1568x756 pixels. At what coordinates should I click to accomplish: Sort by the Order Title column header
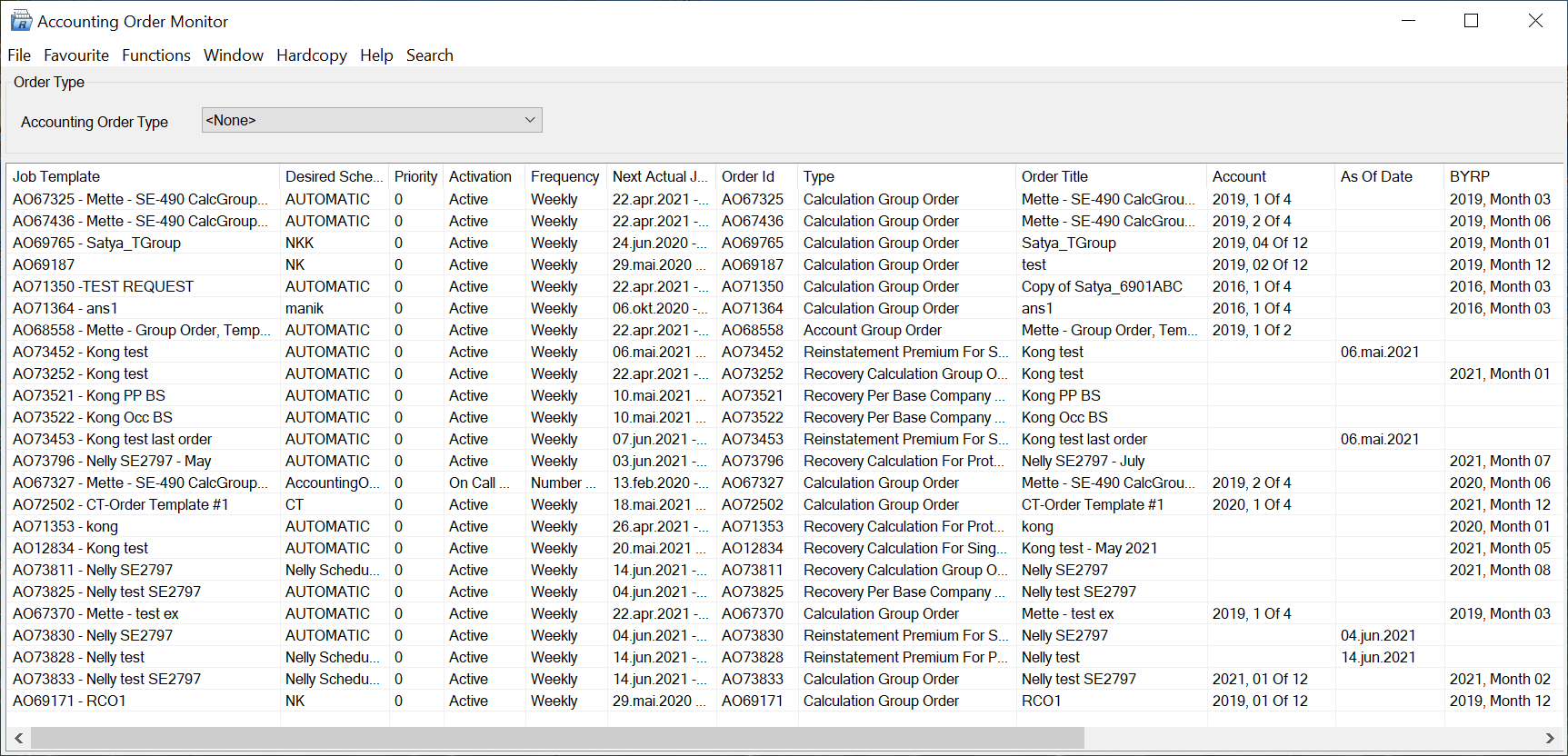point(1111,176)
